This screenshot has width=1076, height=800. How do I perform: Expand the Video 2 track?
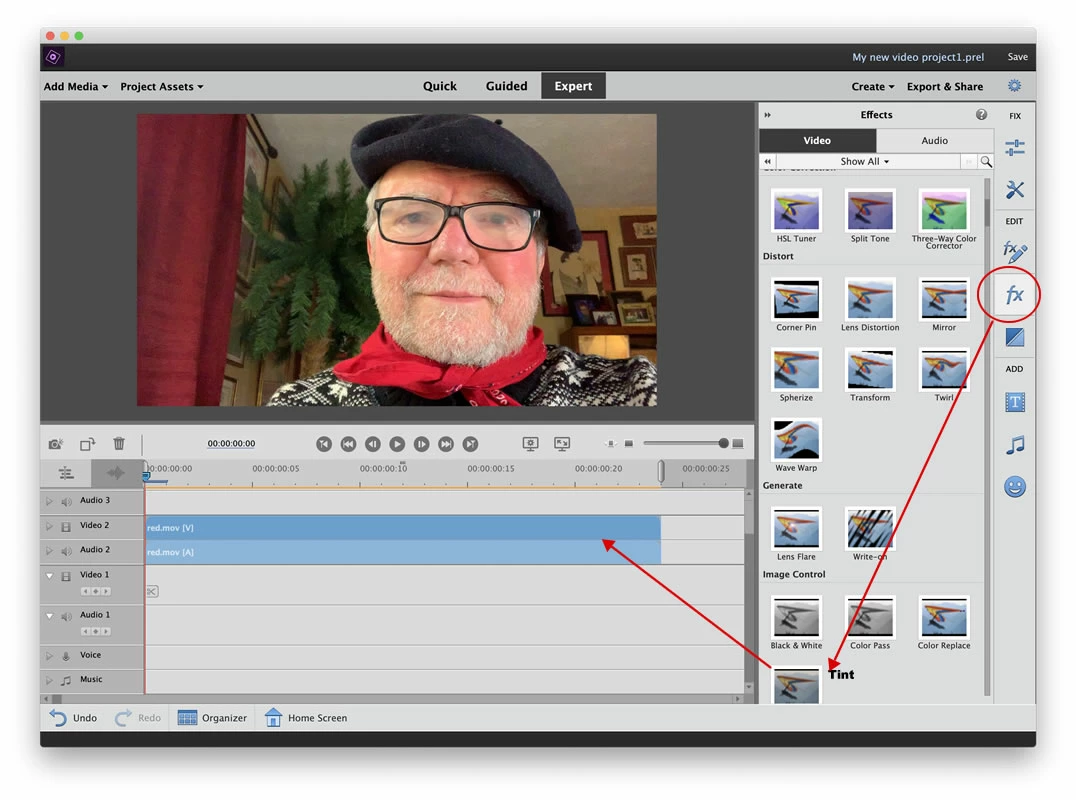[49, 526]
